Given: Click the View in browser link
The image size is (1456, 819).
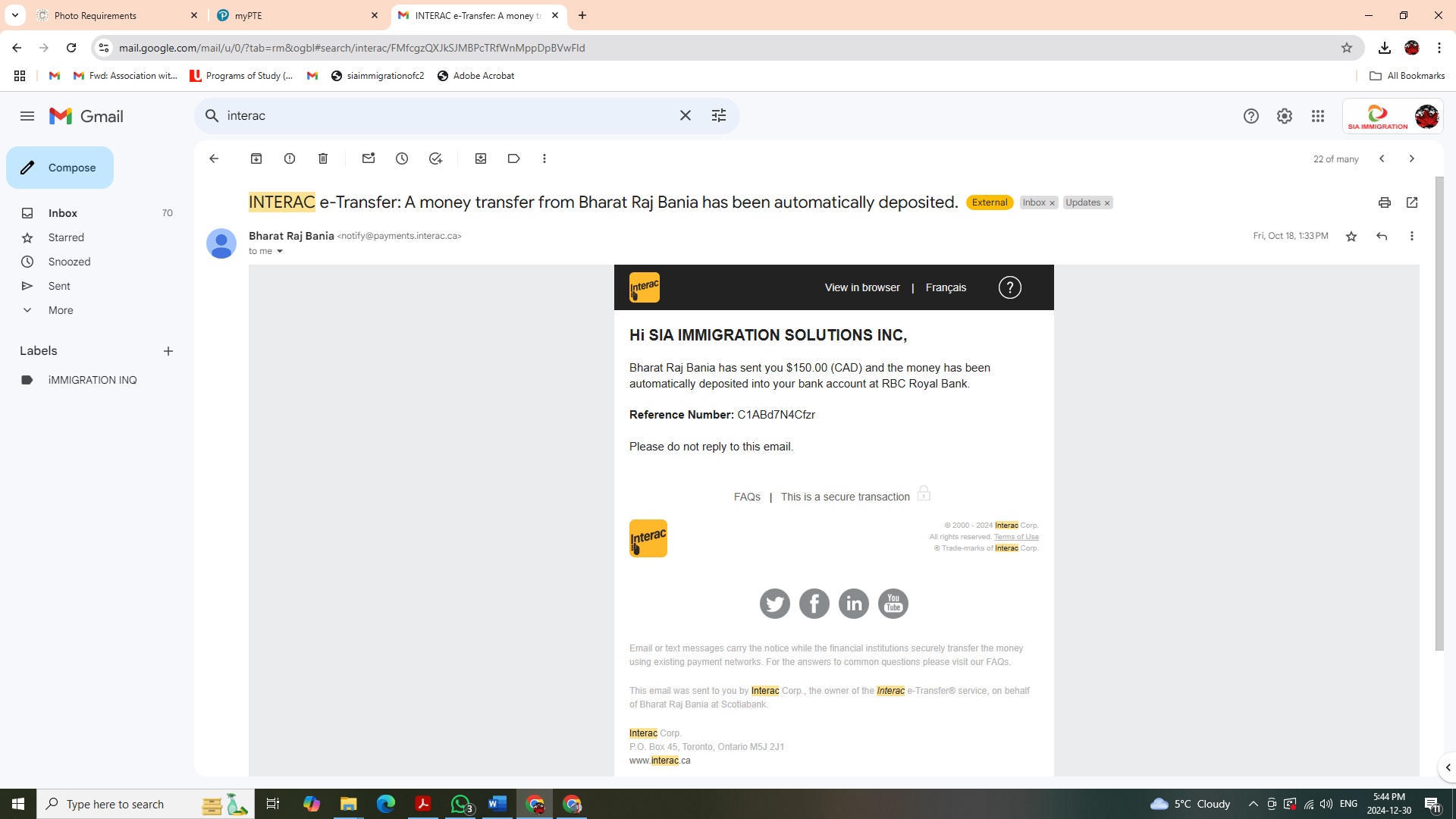Looking at the screenshot, I should (862, 287).
